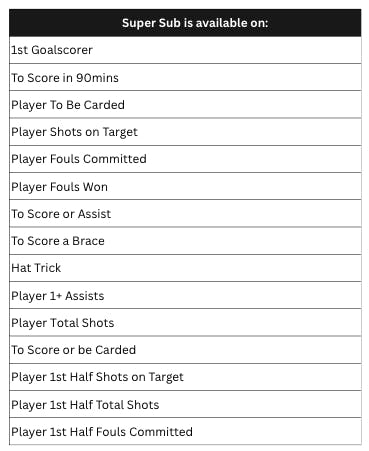Pick the Player Fouls Won row
The image size is (369, 451).
(x=185, y=186)
